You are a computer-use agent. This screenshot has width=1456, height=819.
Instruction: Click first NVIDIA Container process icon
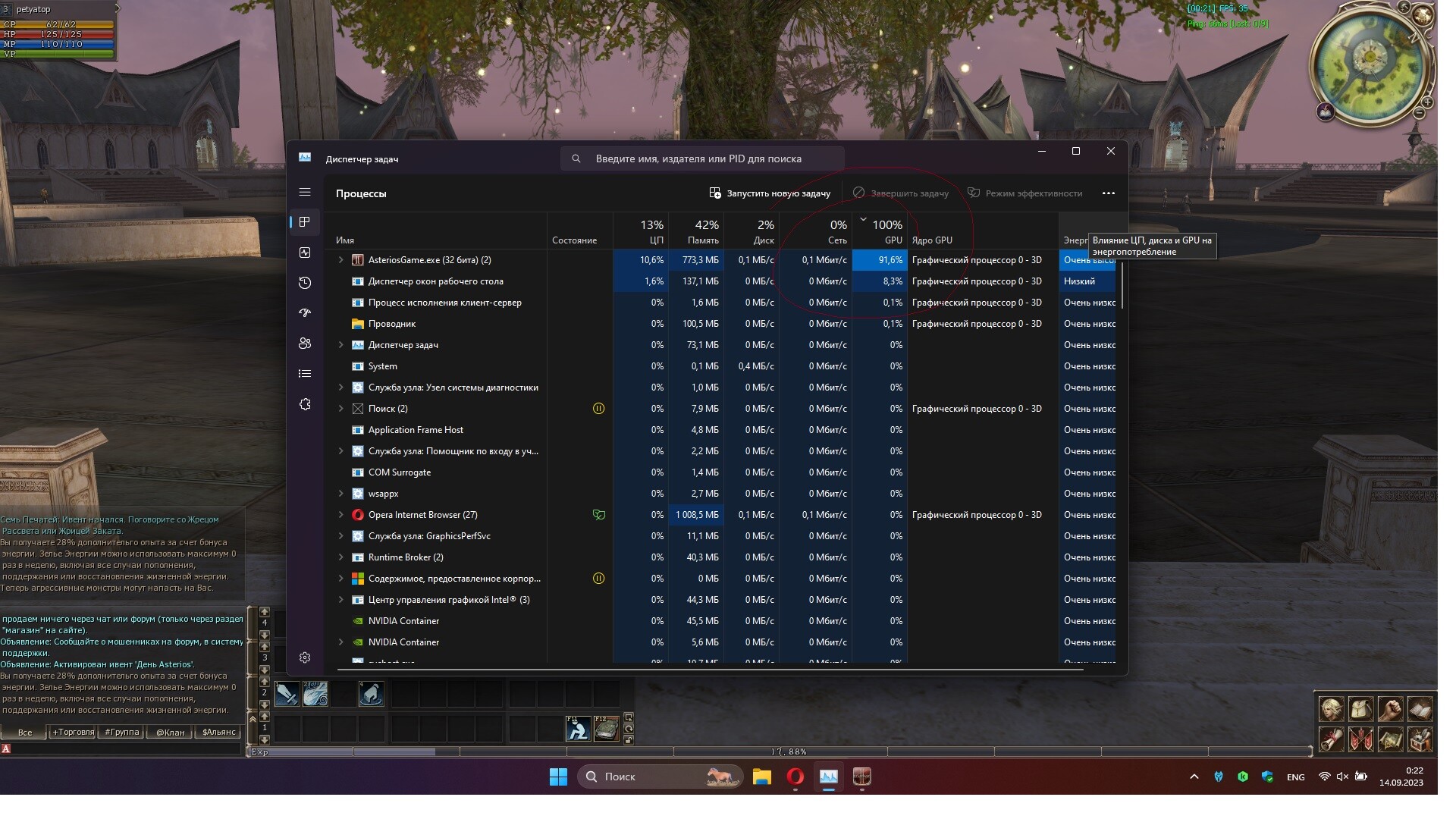(x=358, y=621)
